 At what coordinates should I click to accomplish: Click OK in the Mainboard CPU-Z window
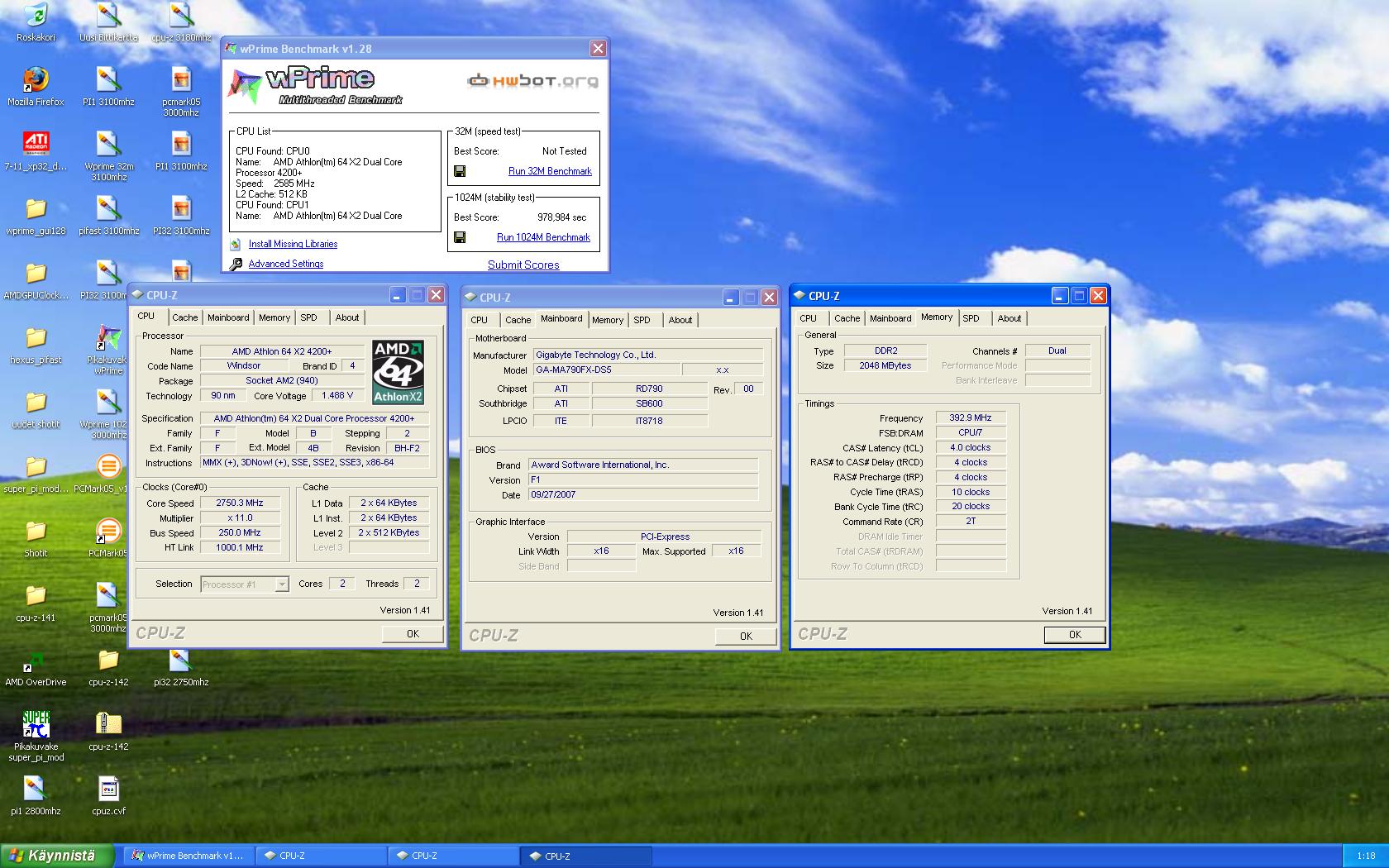tap(746, 637)
